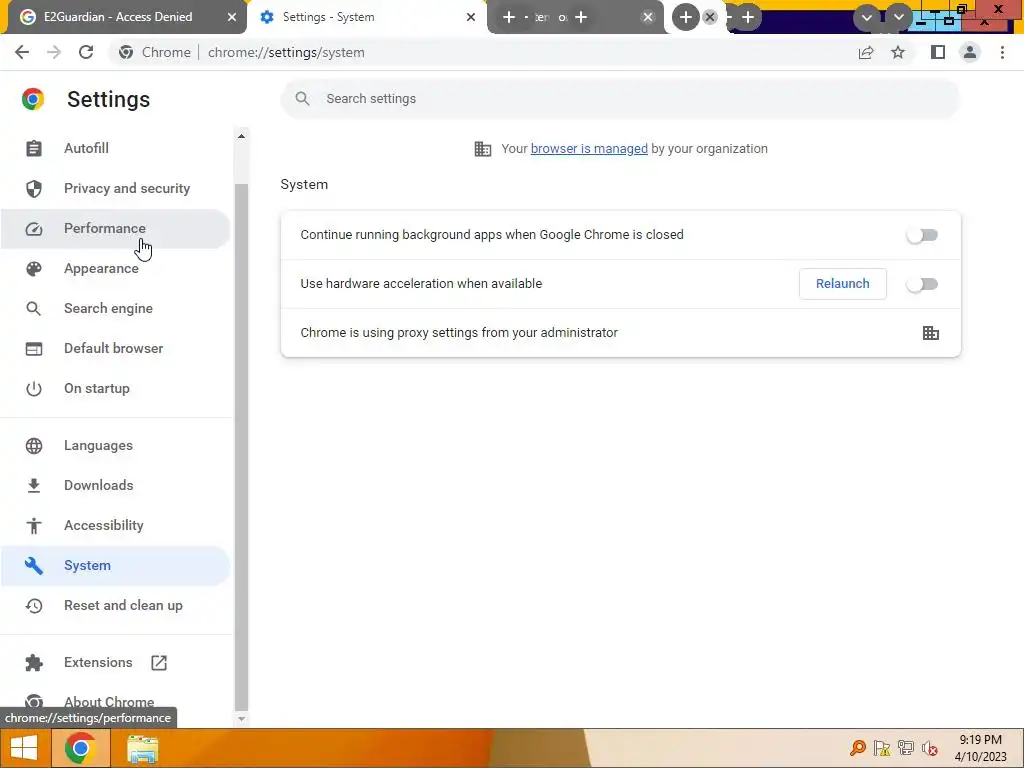Open Autofill settings
Viewport: 1024px width, 768px height.
[x=116, y=148]
